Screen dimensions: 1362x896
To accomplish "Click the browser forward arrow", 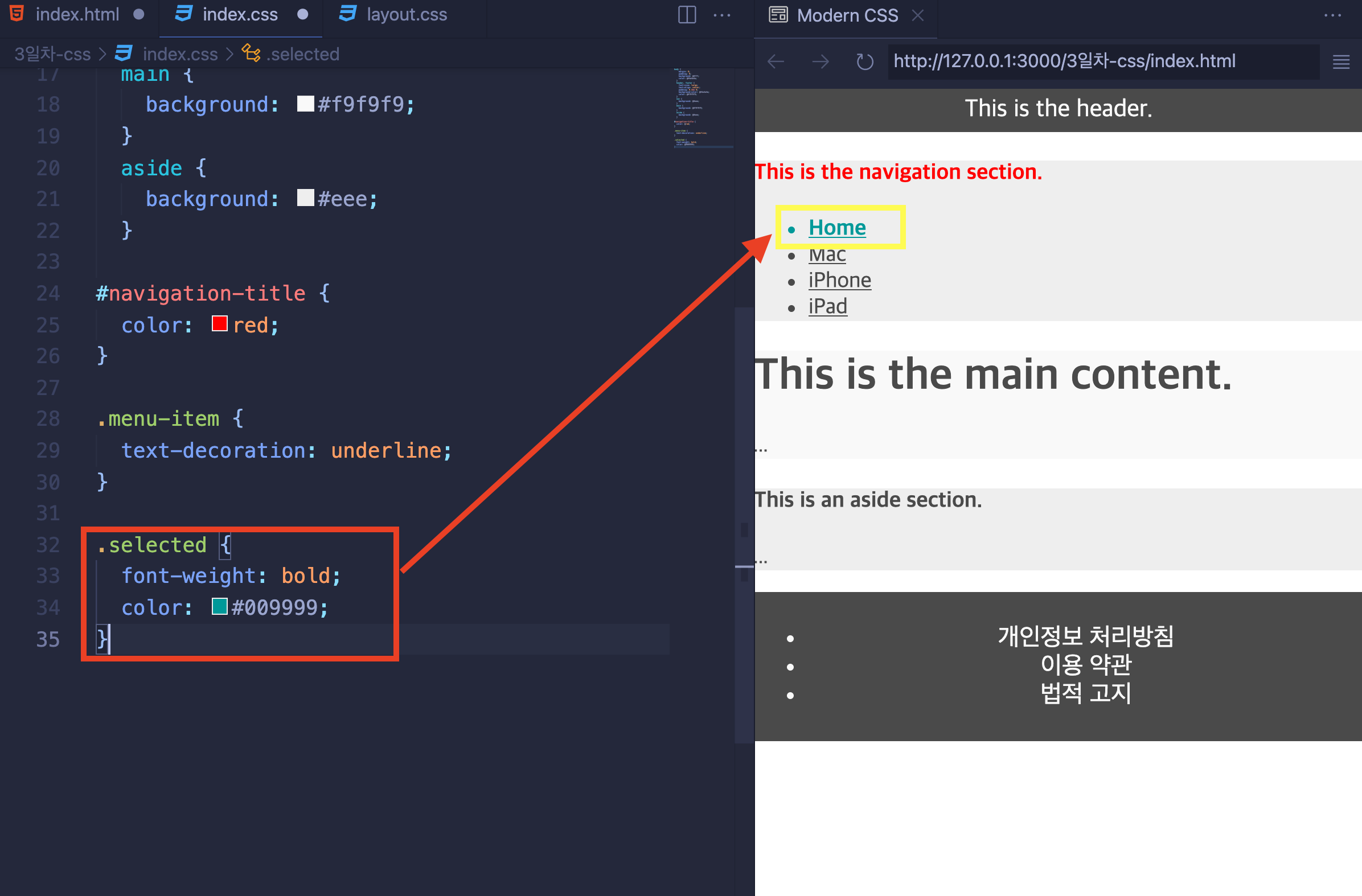I will pos(820,61).
